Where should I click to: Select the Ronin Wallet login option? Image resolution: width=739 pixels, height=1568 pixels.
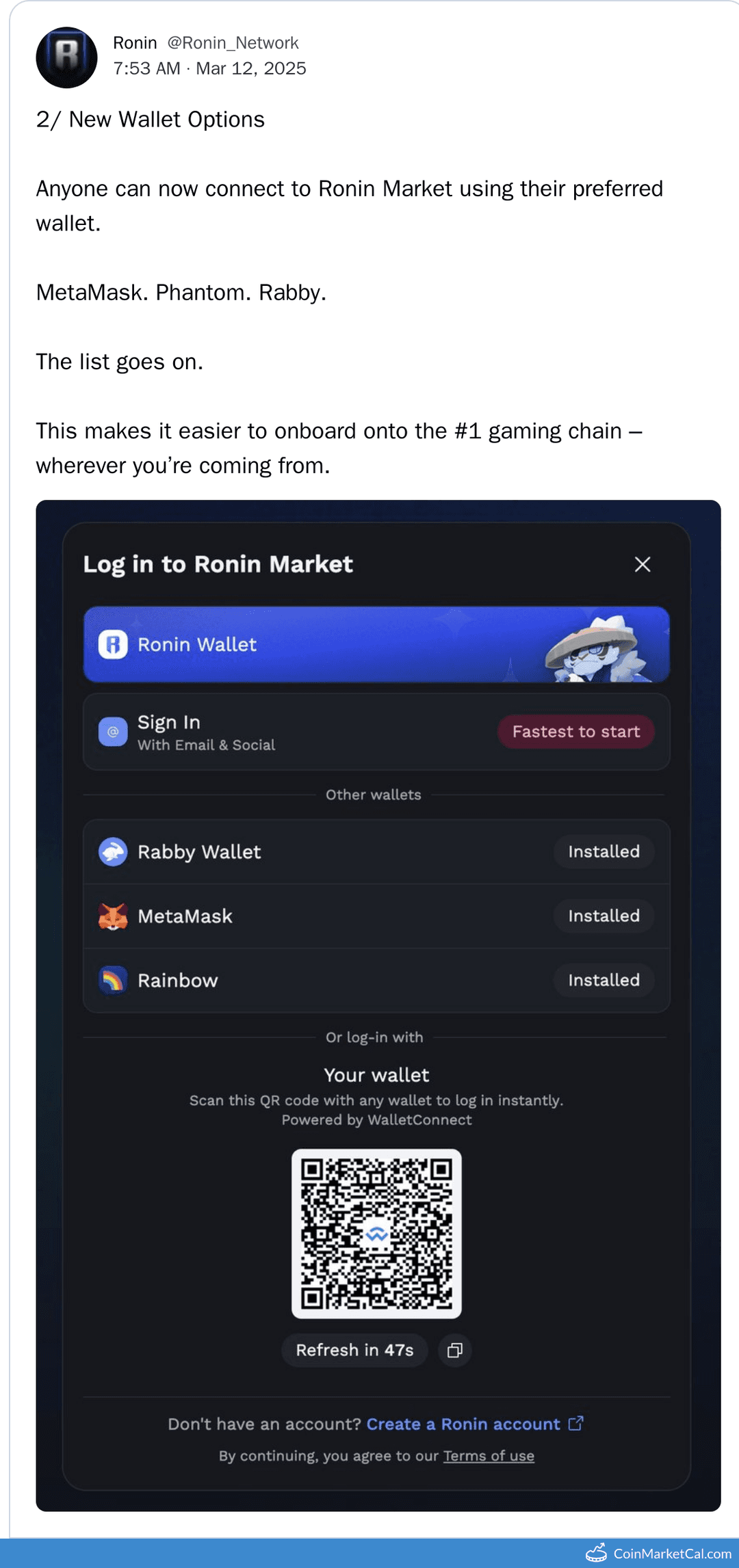(x=377, y=645)
